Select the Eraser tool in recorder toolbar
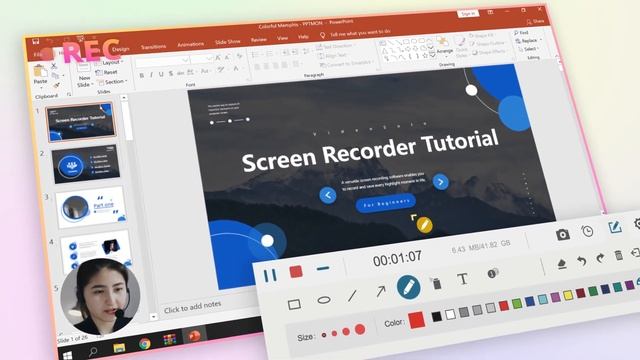The width and height of the screenshot is (640, 360). pos(562,264)
